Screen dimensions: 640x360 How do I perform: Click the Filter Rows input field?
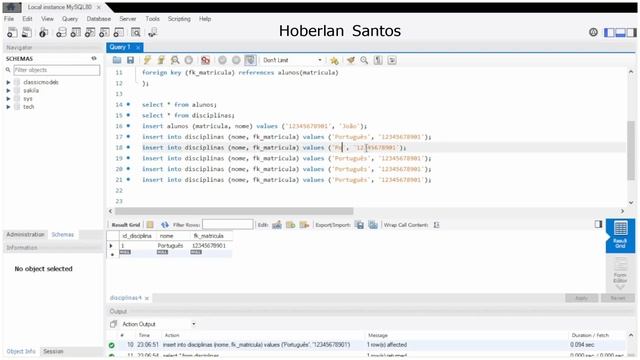(227, 224)
